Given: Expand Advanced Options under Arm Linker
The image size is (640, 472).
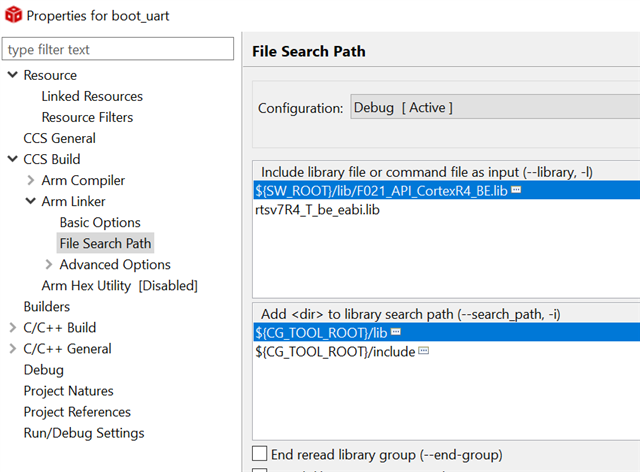Looking at the screenshot, I should coord(48,264).
